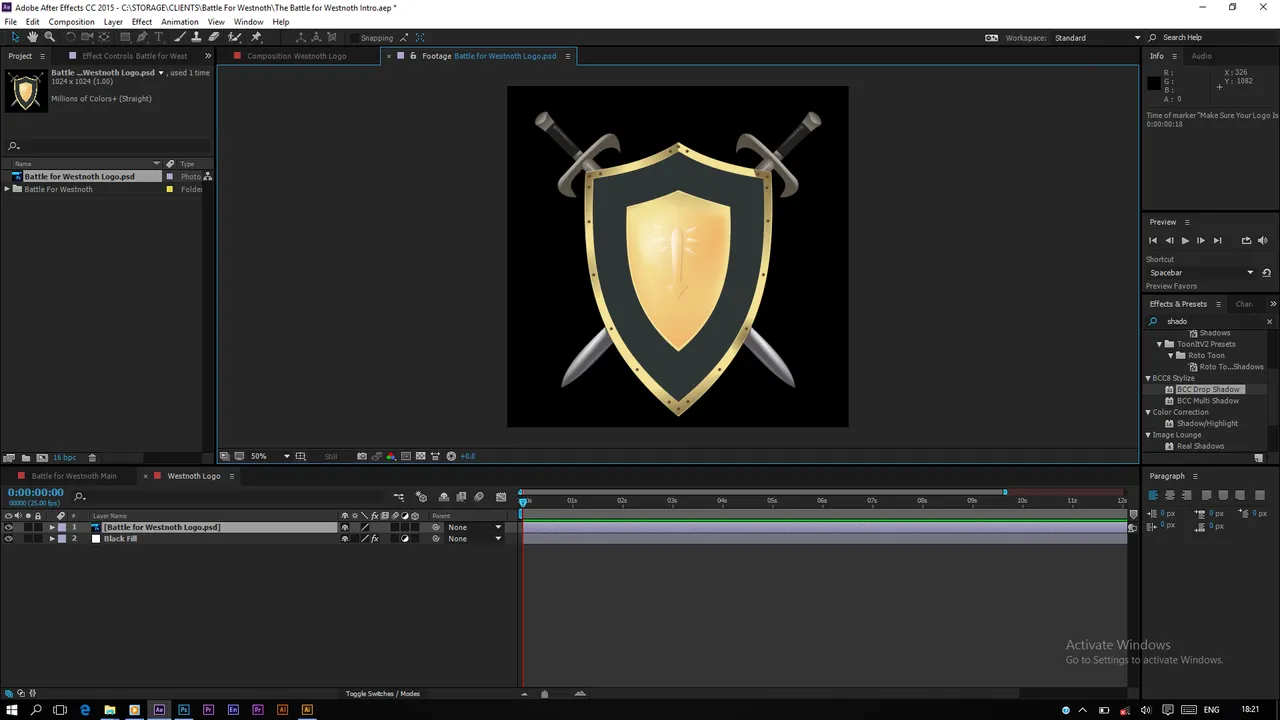Clear the effects search field
Image resolution: width=1280 pixels, height=720 pixels.
1269,322
